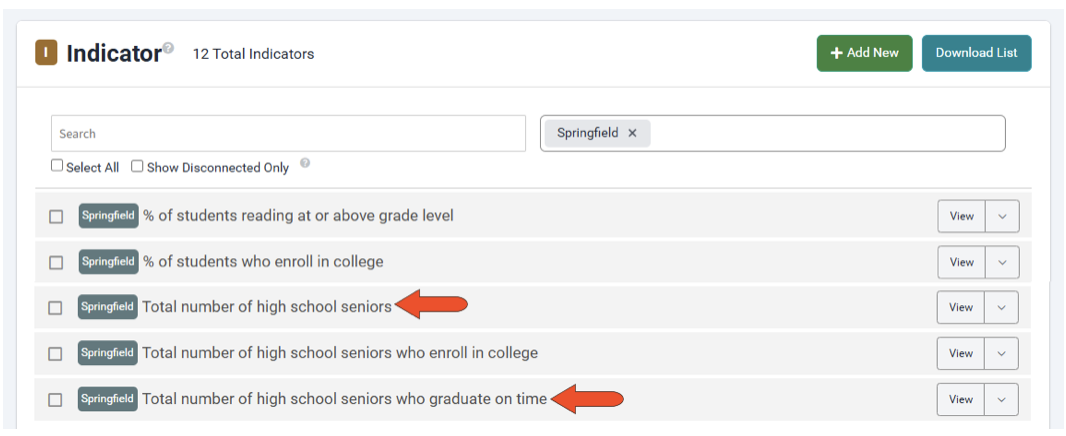Open dropdown arrow for seniors who graduate on time

pyautogui.click(x=1002, y=400)
